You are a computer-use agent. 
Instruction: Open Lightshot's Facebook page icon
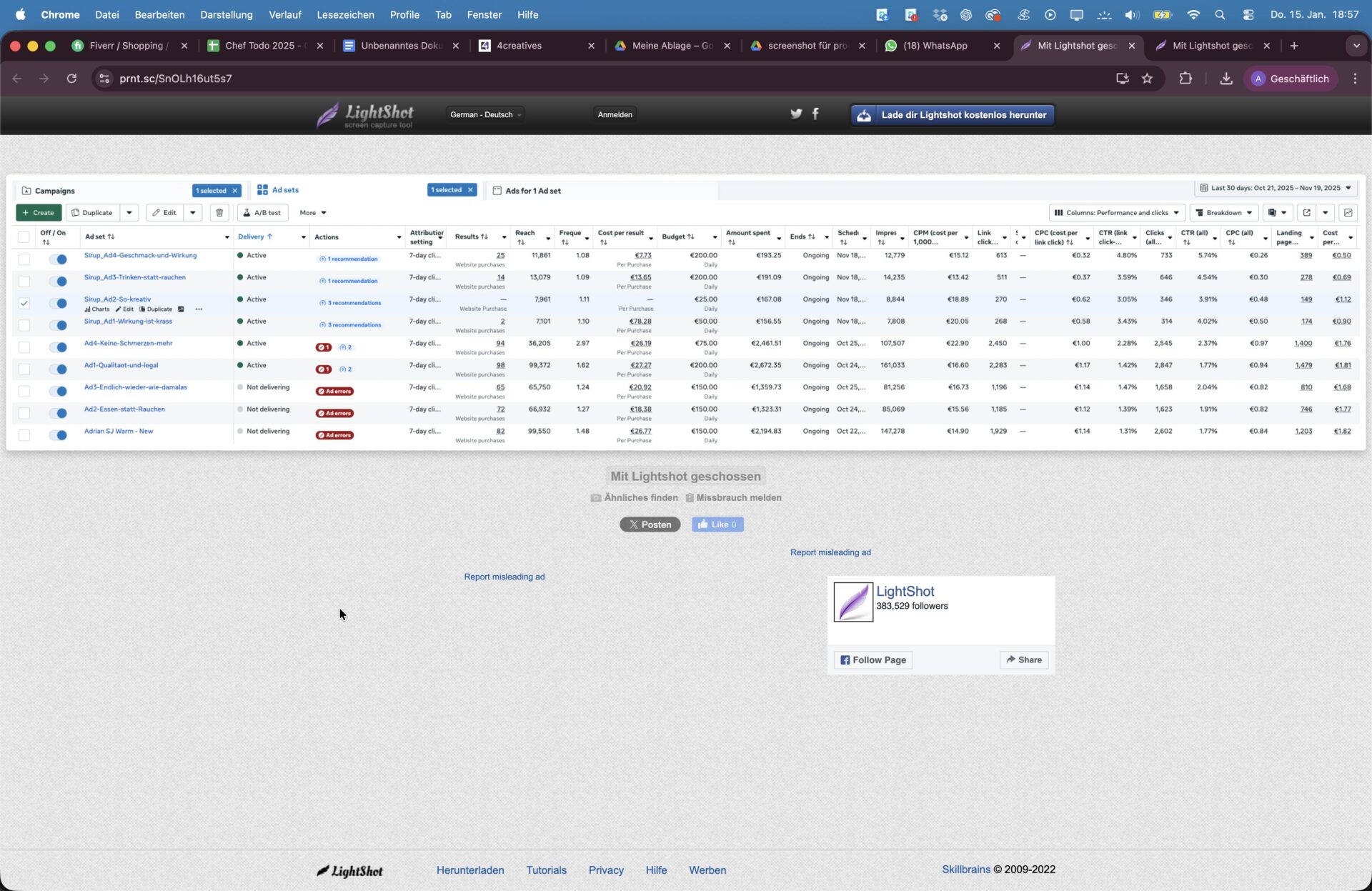[x=815, y=114]
